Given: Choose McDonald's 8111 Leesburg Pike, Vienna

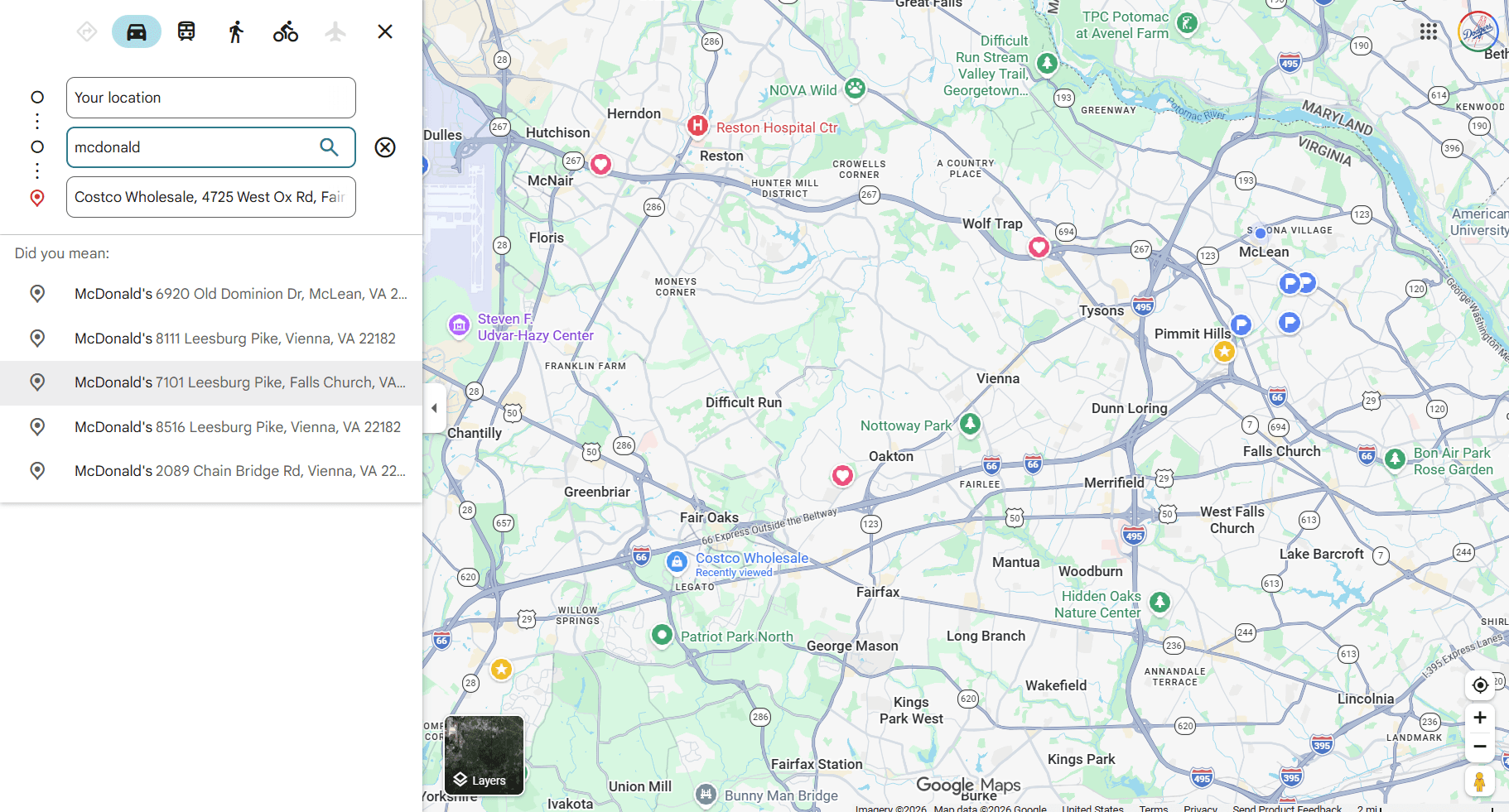Looking at the screenshot, I should [x=211, y=339].
